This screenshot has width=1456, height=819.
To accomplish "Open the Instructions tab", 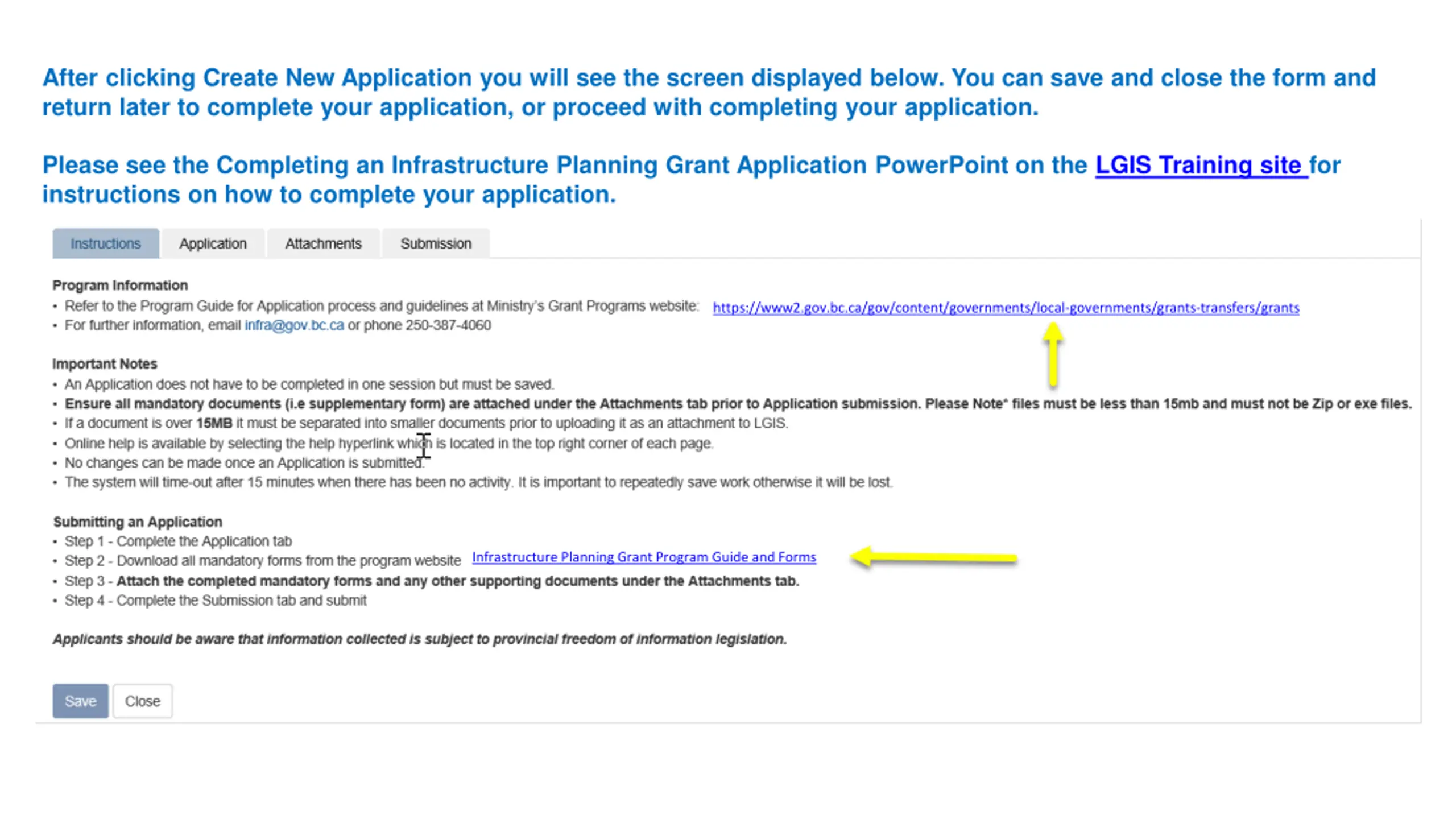I will [105, 243].
